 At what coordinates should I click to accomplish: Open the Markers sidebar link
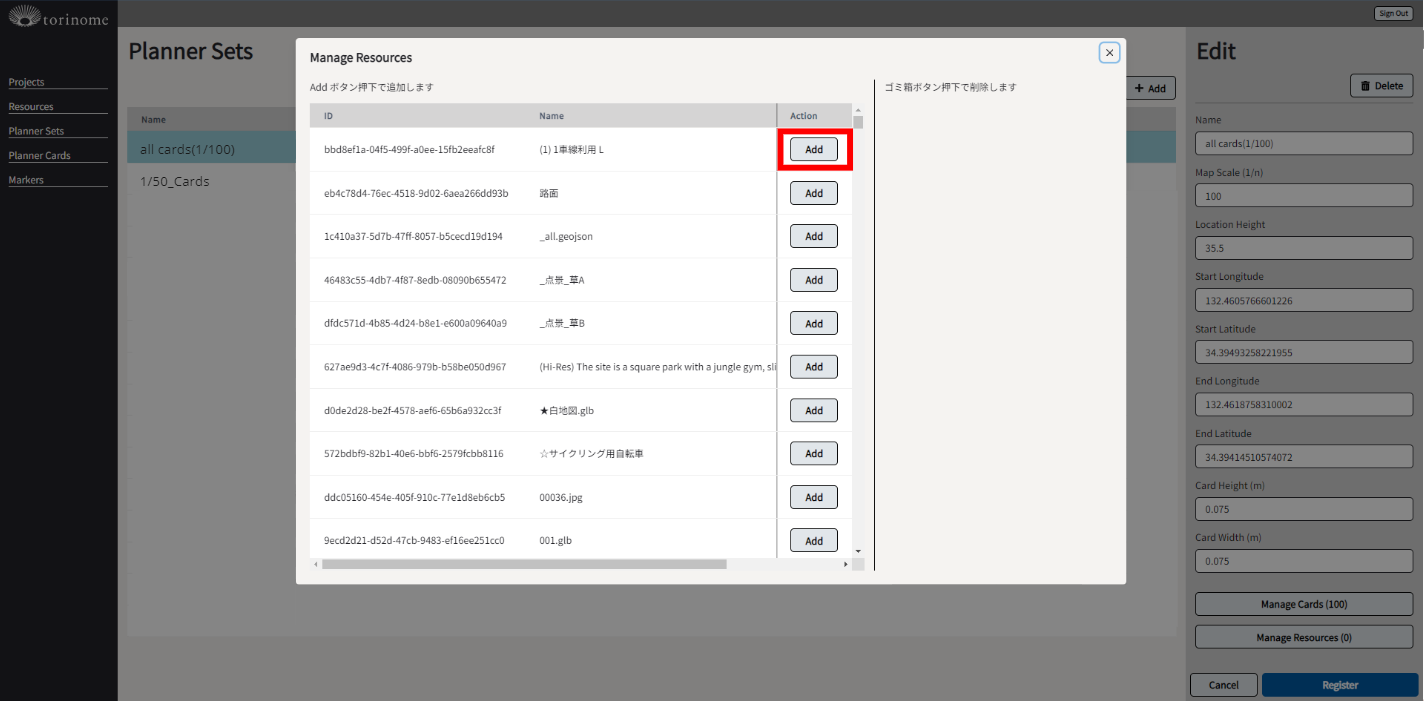27,180
